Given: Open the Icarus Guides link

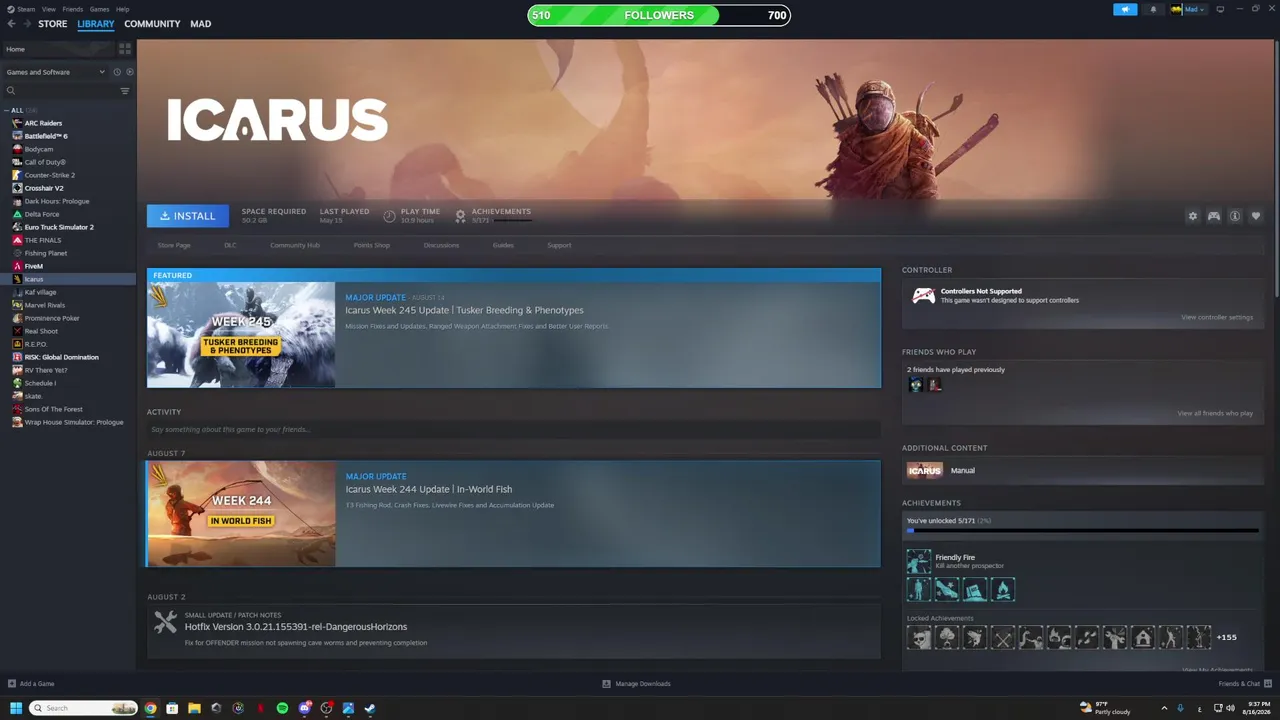Looking at the screenshot, I should (x=503, y=245).
